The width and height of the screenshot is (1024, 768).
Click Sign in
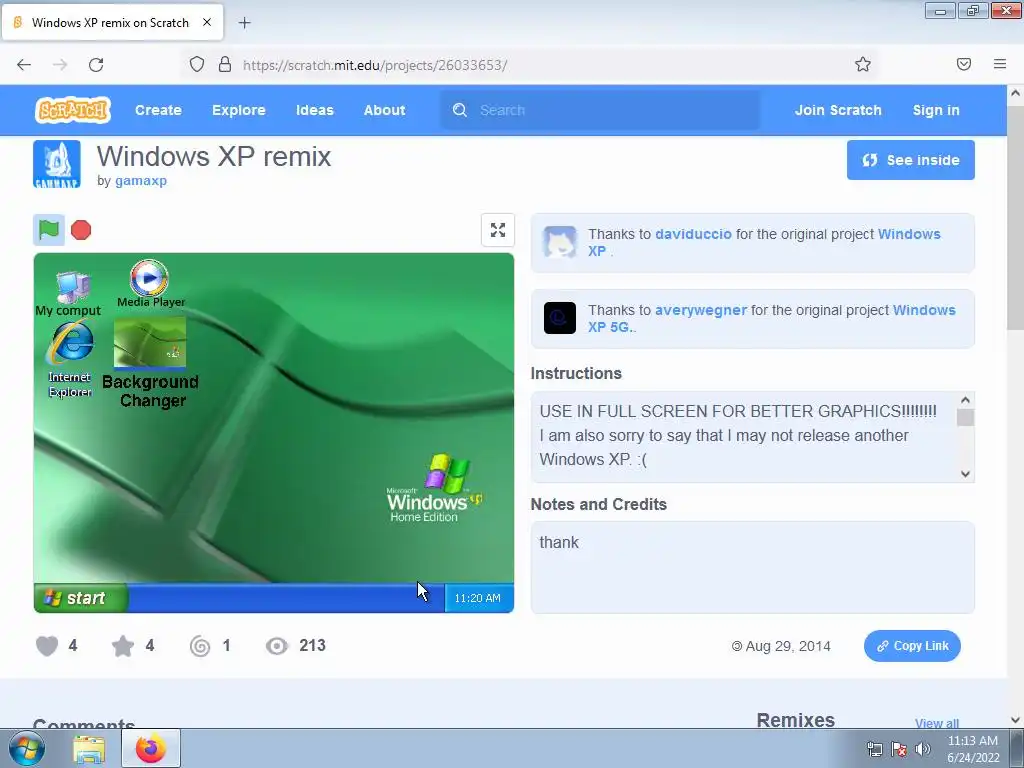pyautogui.click(x=936, y=110)
